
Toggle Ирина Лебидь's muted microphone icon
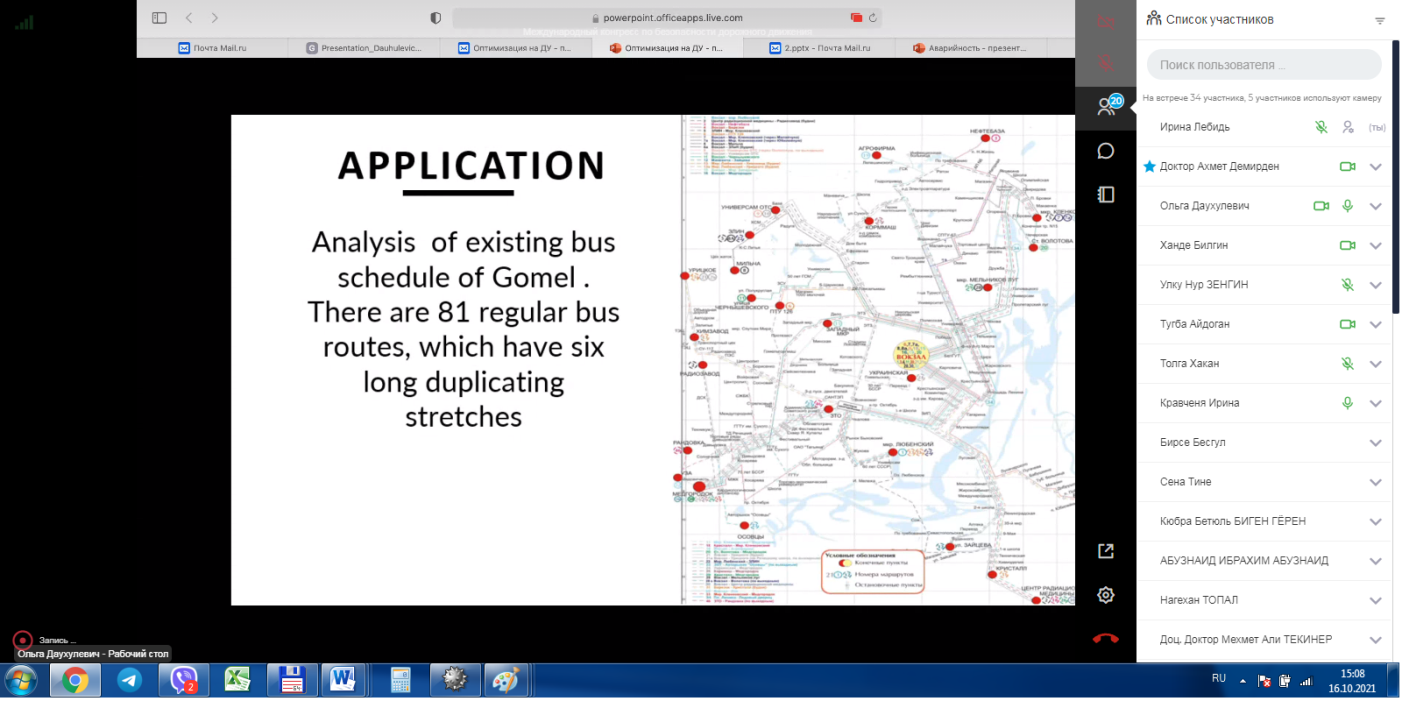1321,127
